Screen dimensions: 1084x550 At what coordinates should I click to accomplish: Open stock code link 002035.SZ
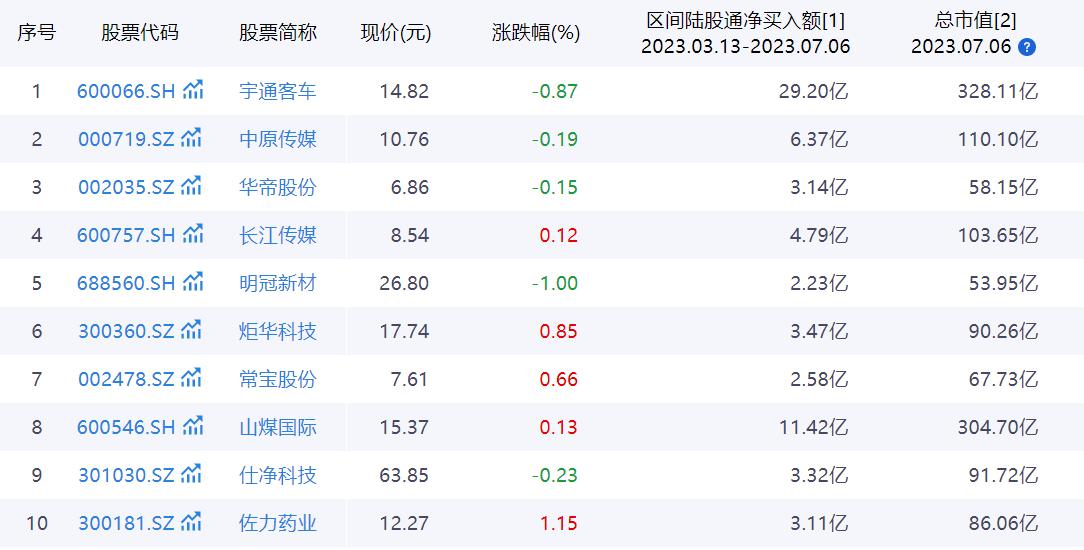pyautogui.click(x=127, y=187)
